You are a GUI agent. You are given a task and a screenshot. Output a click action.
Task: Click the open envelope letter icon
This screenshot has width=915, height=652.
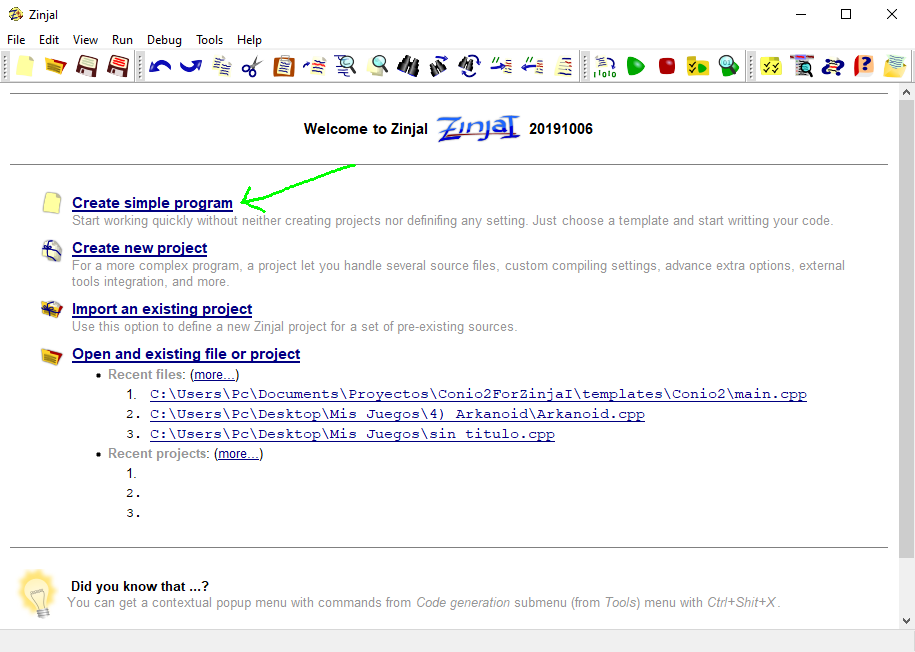[x=895, y=66]
